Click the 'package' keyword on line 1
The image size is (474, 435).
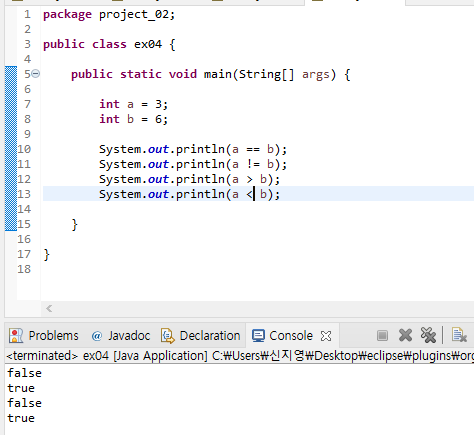[x=67, y=15]
